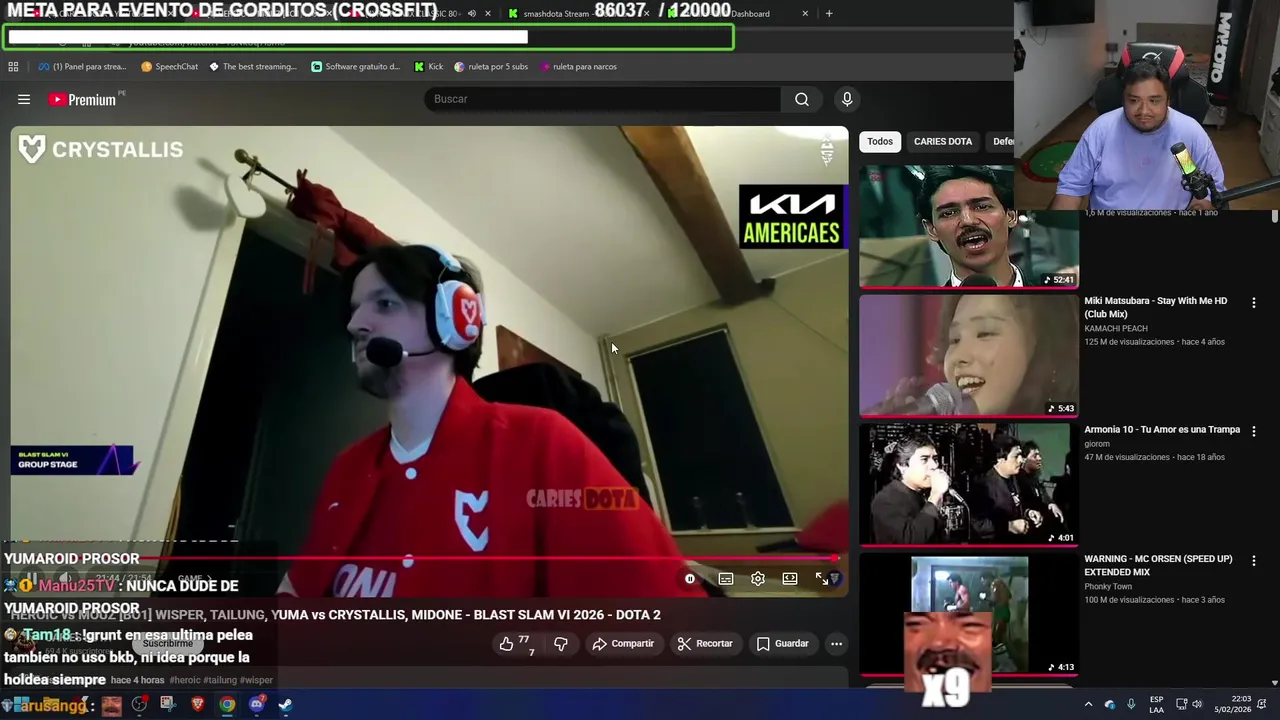This screenshot has width=1280, height=720.
Task: Click the #wisper hashtag link
Action: tap(256, 680)
